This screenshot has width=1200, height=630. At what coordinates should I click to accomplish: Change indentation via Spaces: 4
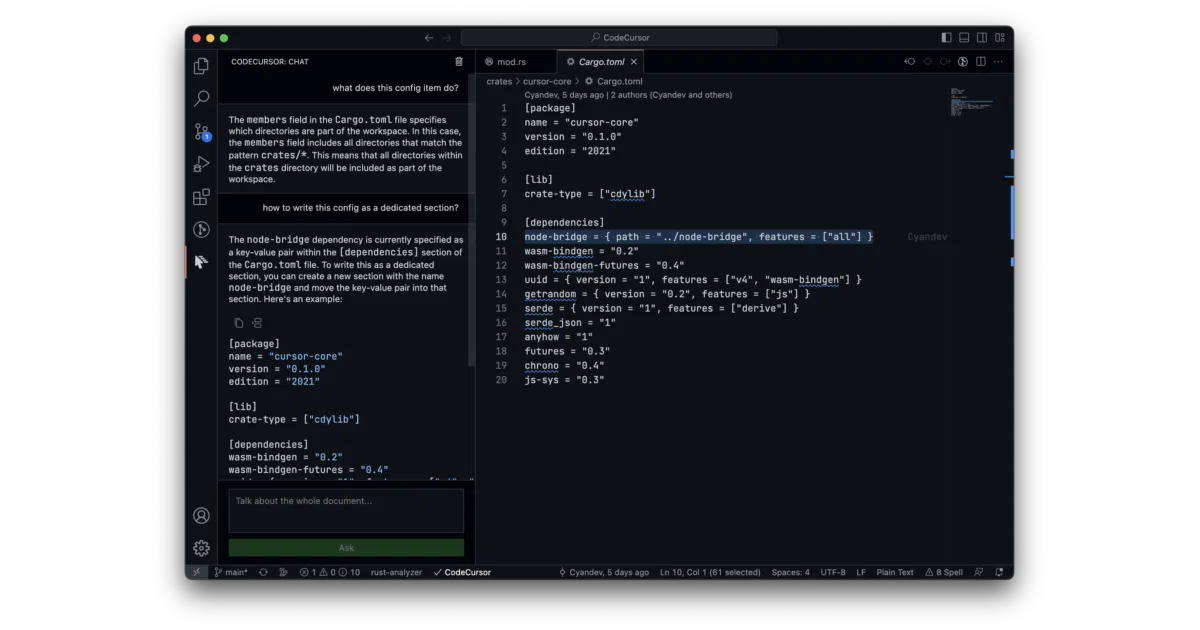pos(791,573)
